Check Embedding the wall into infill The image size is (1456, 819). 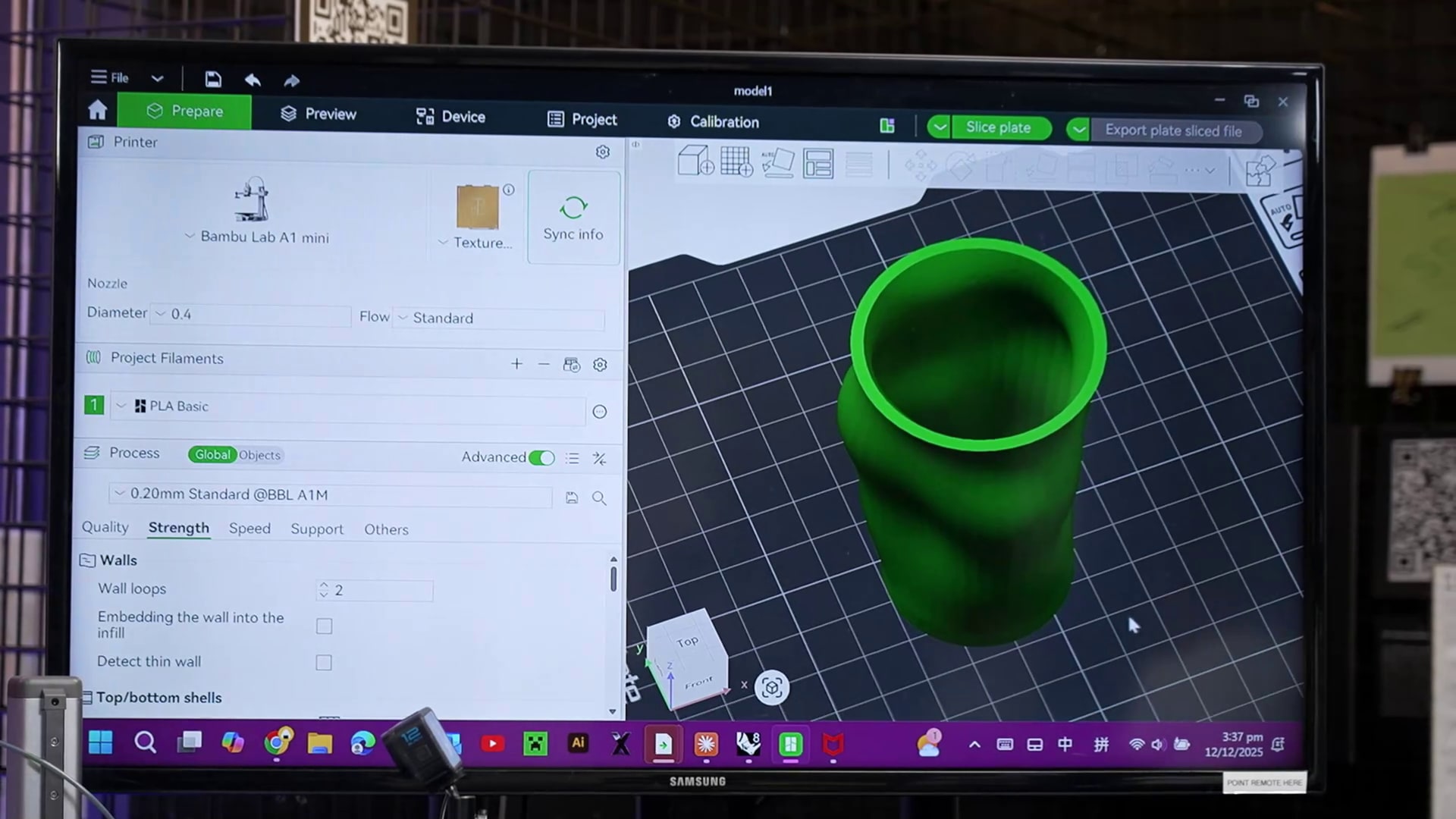[324, 626]
